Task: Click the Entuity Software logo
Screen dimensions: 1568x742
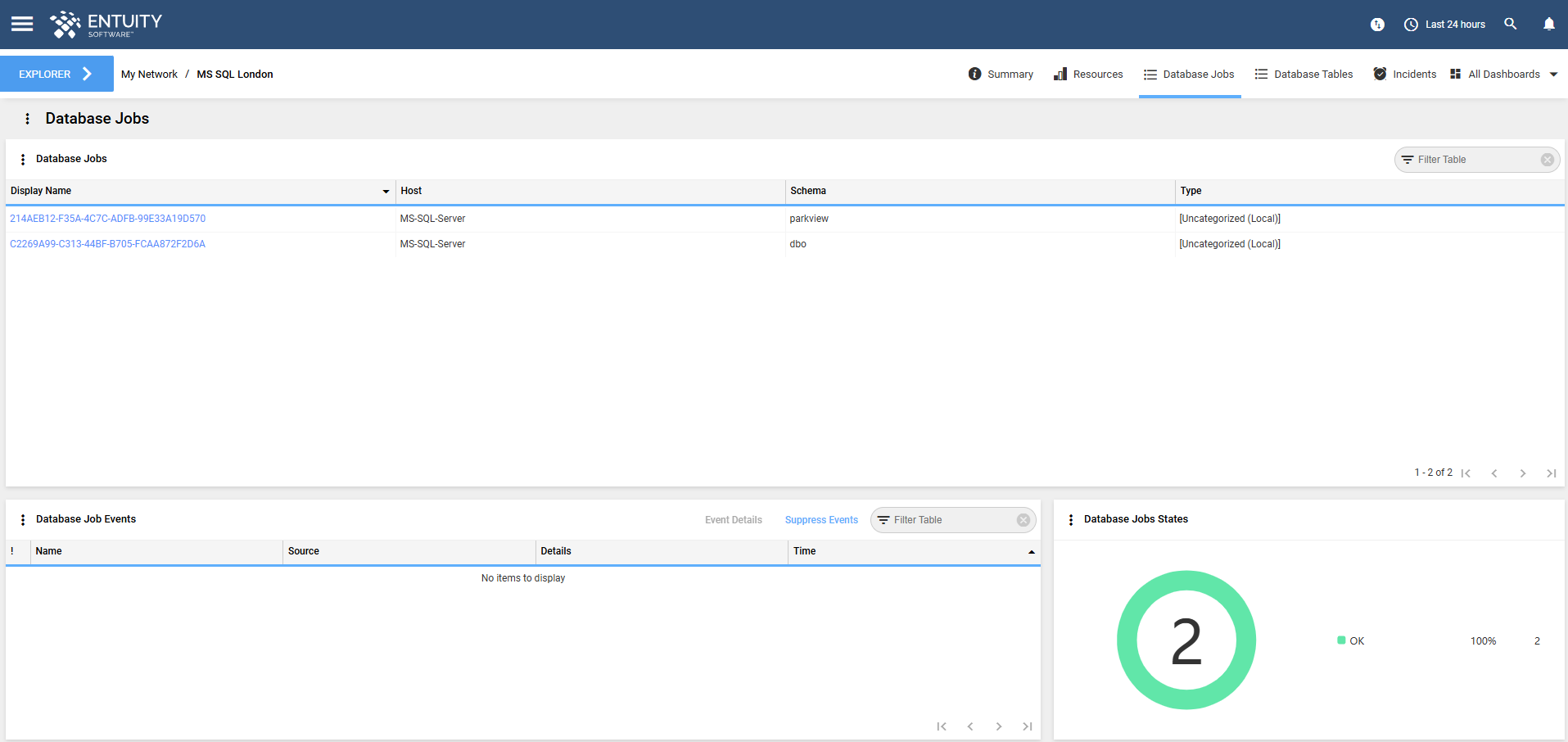Action: click(x=106, y=25)
